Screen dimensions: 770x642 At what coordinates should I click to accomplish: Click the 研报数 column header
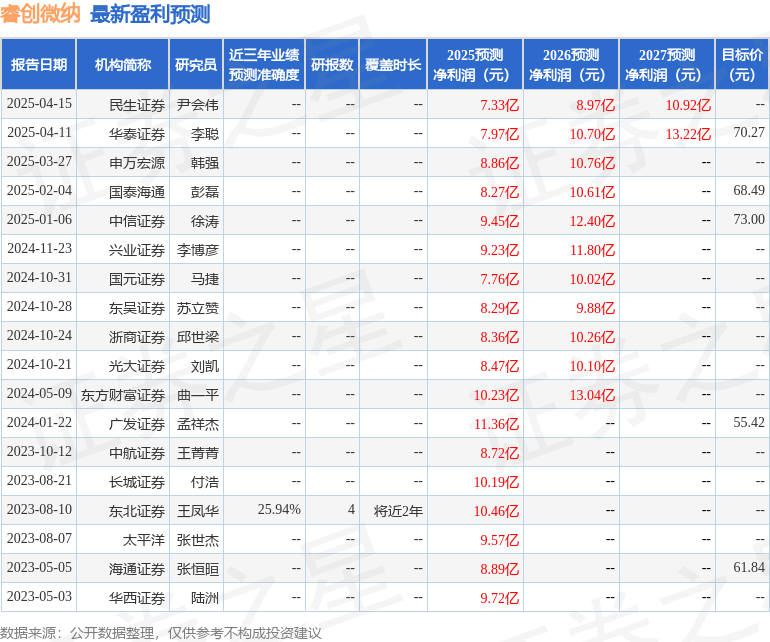click(332, 64)
